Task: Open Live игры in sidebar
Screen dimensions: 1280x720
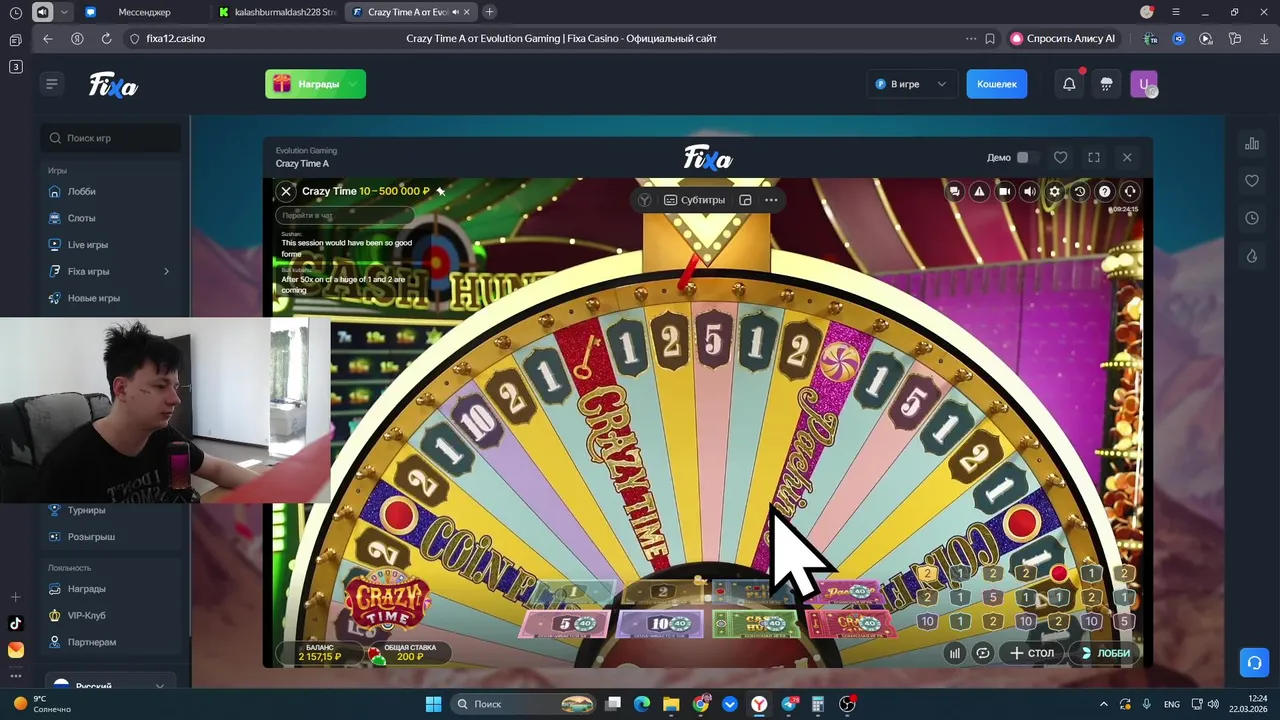Action: tap(88, 244)
